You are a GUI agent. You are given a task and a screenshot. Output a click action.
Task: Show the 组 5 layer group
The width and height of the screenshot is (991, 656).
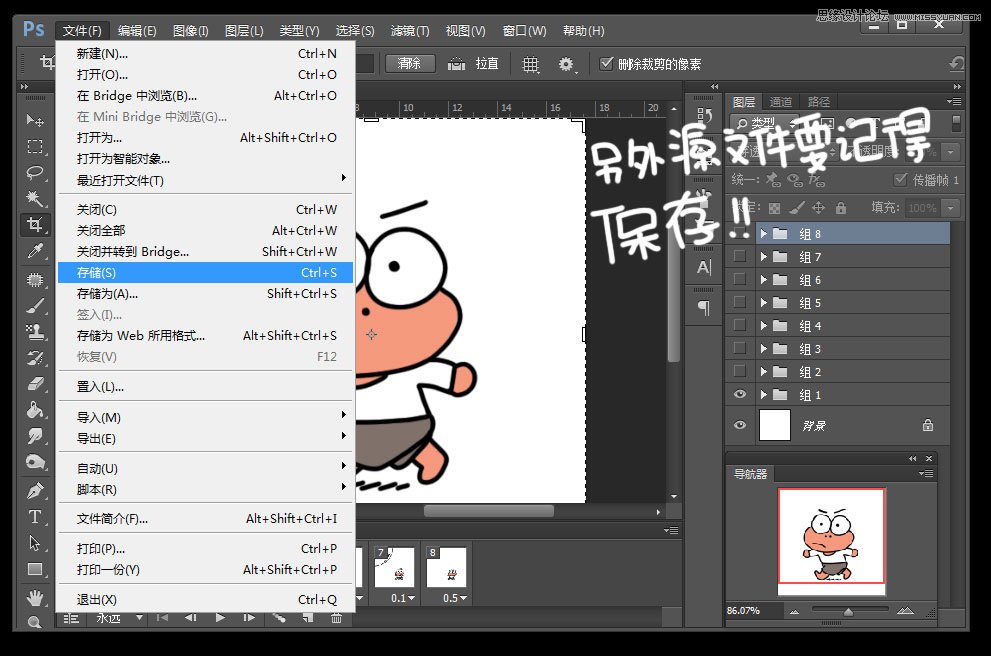[x=739, y=302]
